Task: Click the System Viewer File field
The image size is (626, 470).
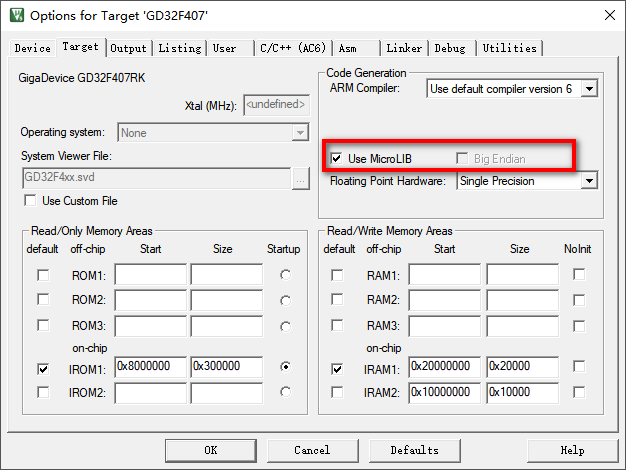Action: point(157,178)
